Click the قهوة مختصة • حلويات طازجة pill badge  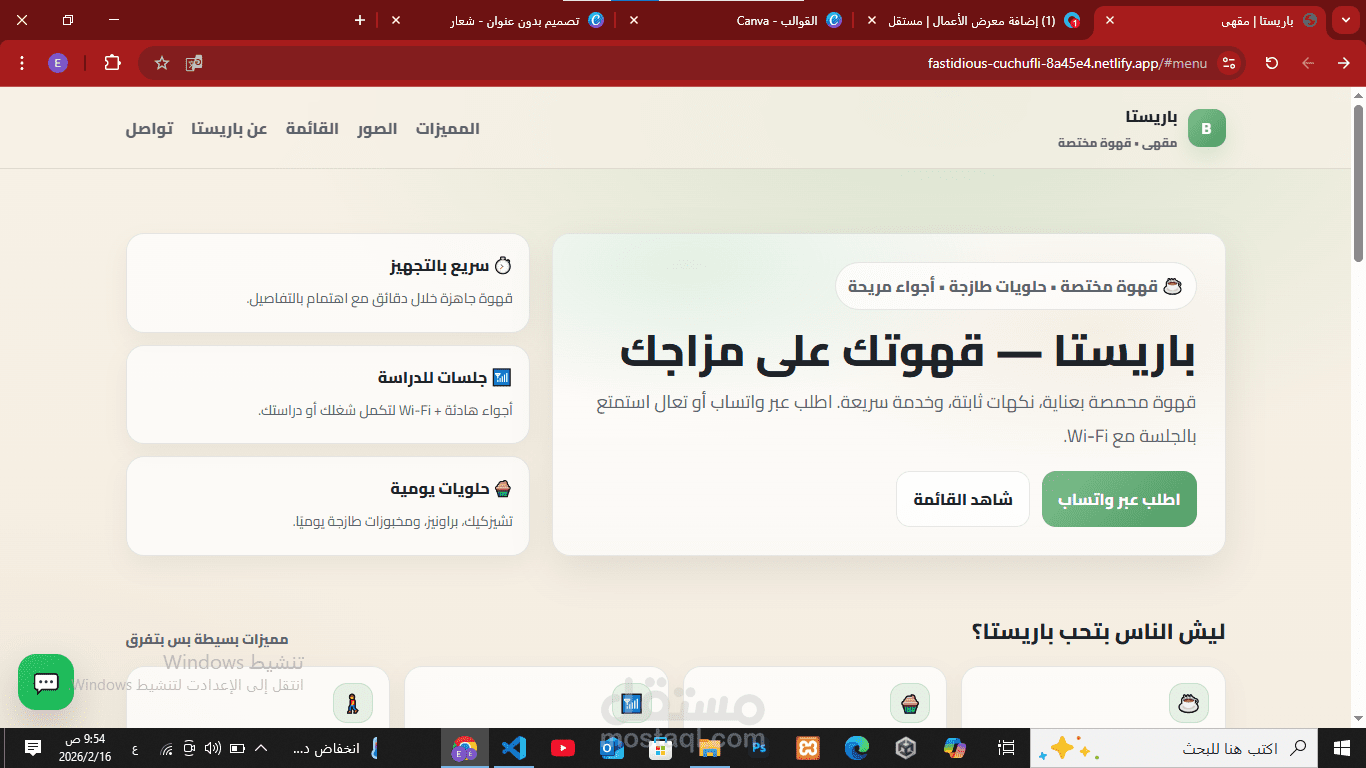[1016, 287]
